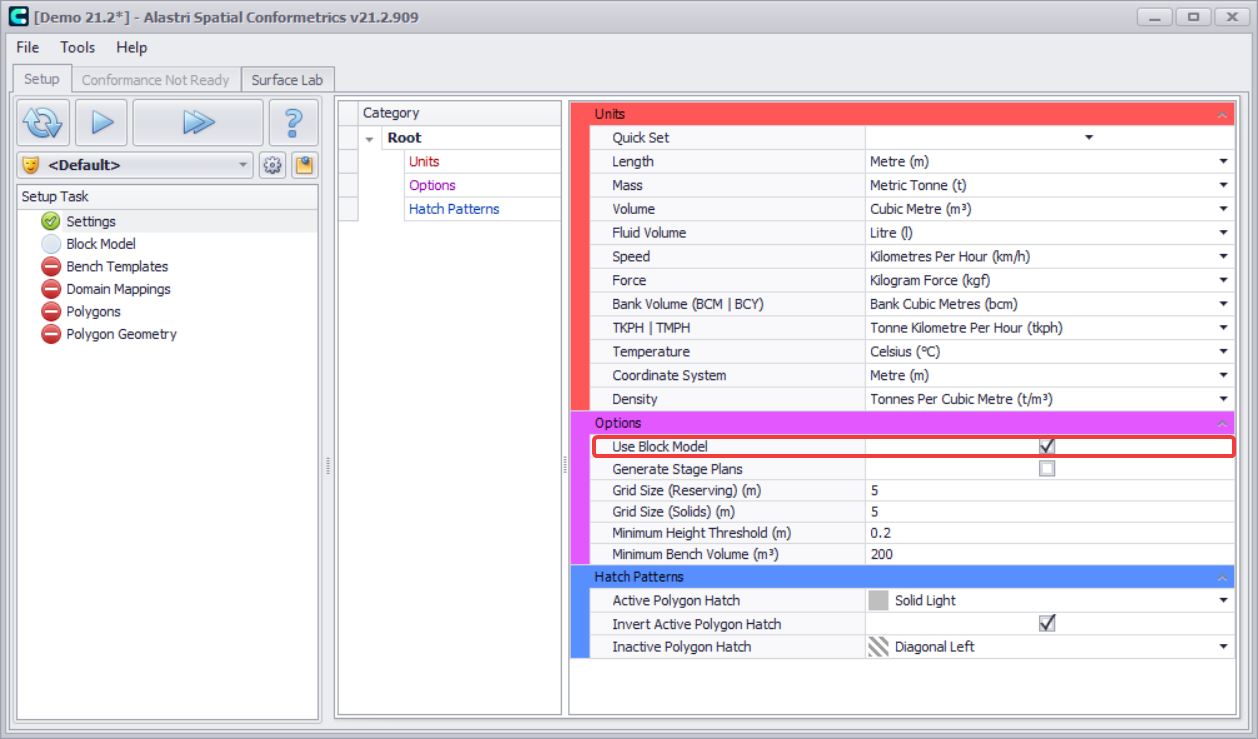Select the Polygon Geometry setup task
This screenshot has height=739, width=1258.
pyautogui.click(x=121, y=334)
